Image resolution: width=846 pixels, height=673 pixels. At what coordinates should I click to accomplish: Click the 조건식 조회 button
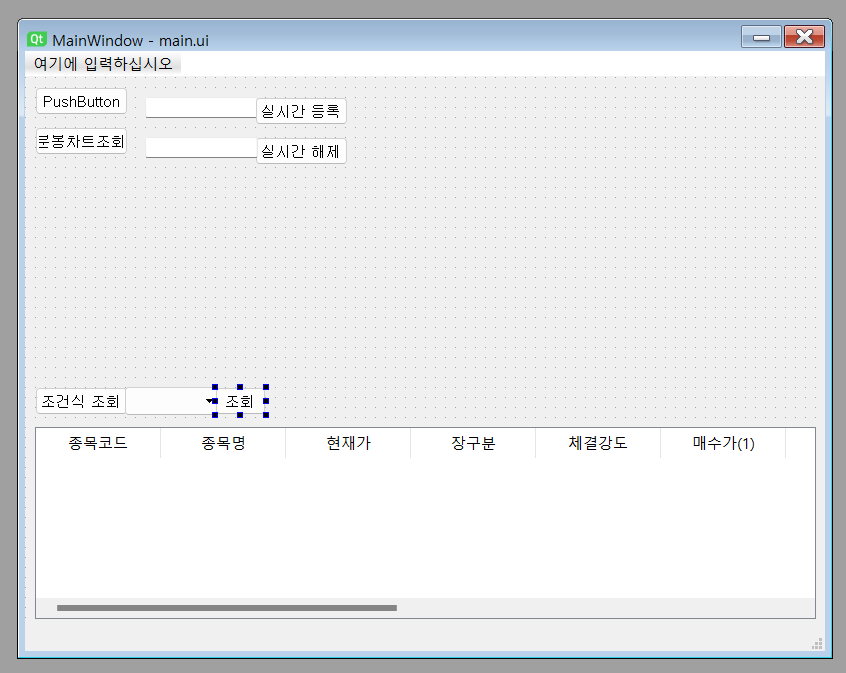click(x=81, y=402)
